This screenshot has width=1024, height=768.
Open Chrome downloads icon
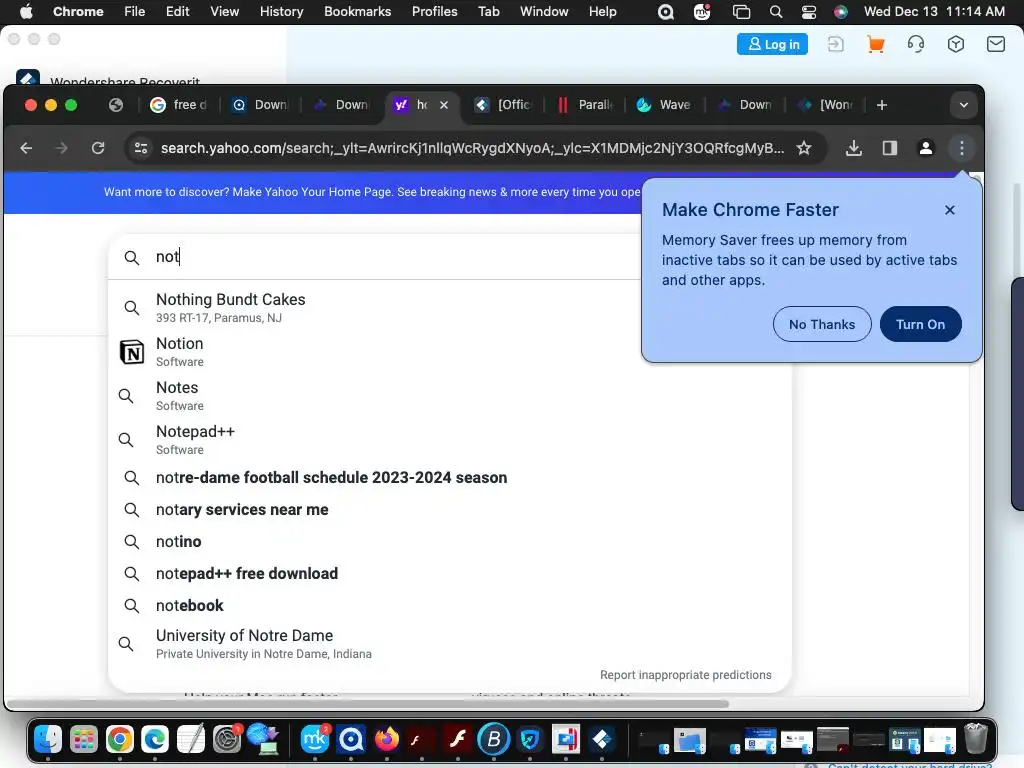pyautogui.click(x=854, y=148)
